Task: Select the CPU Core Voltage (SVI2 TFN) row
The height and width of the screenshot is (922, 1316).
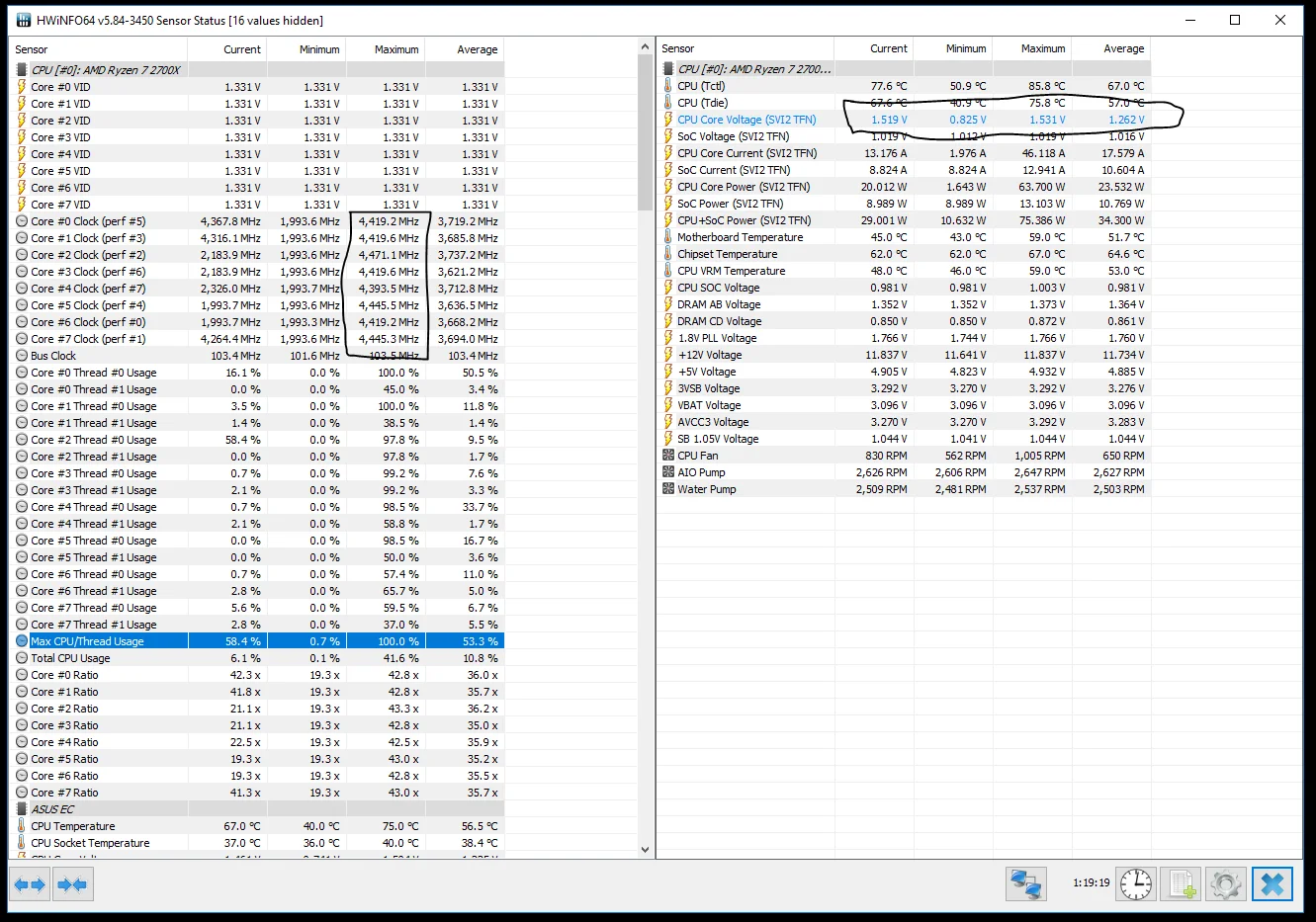Action: [904, 120]
